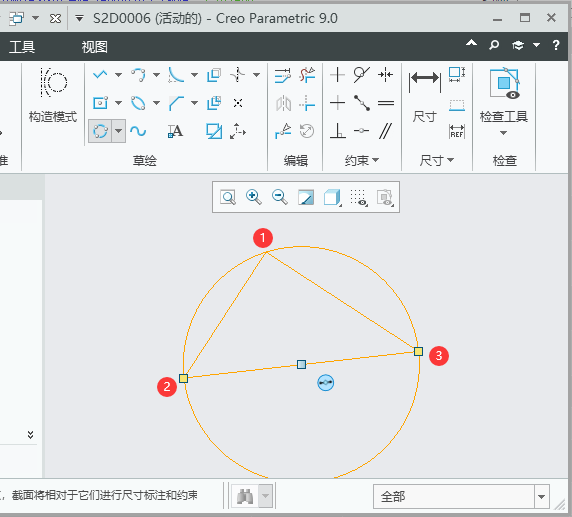Toggle the display style cube icon
The width and height of the screenshot is (572, 517).
coord(332,197)
